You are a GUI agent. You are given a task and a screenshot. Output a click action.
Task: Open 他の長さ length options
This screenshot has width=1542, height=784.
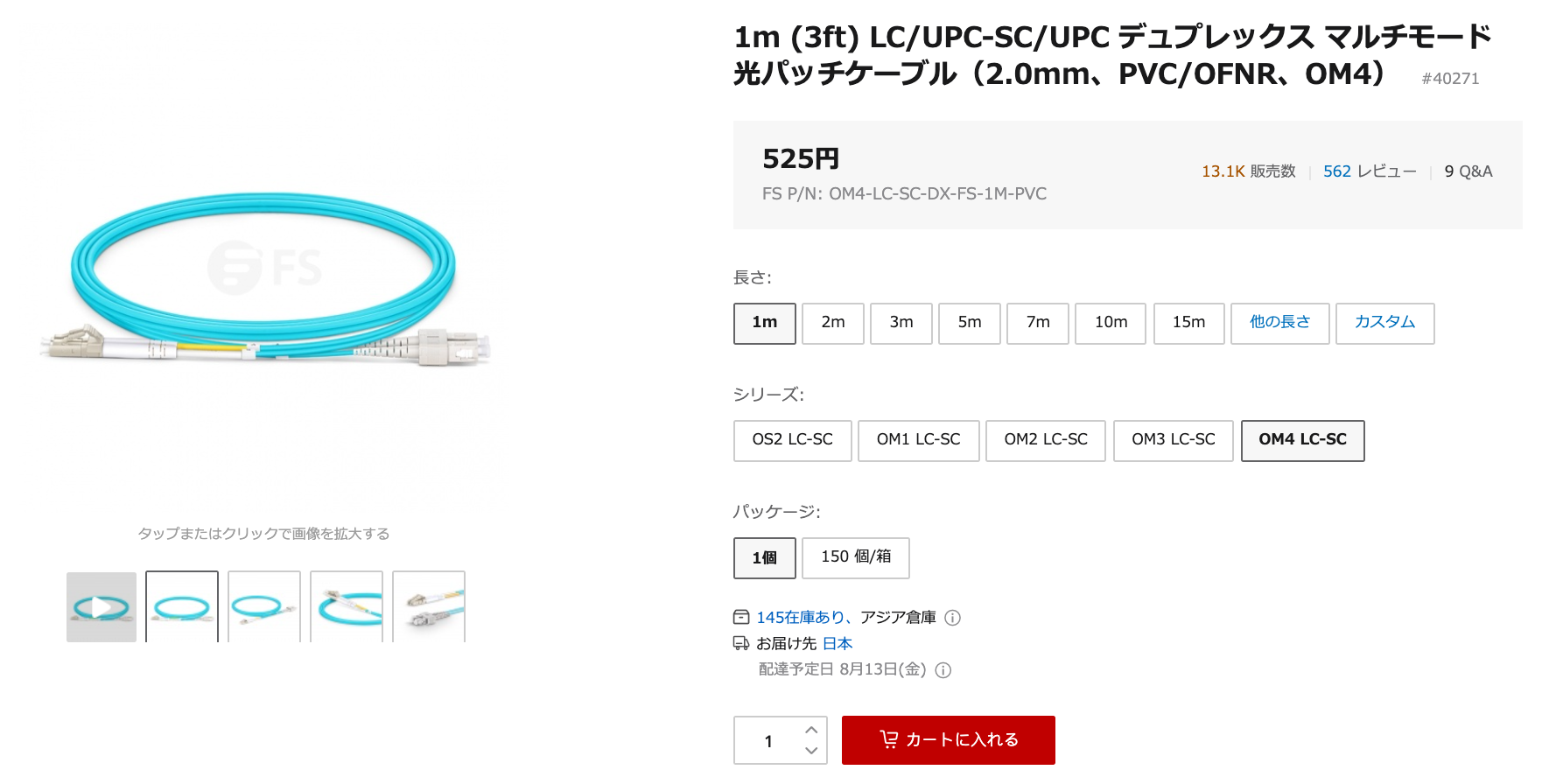[1279, 323]
